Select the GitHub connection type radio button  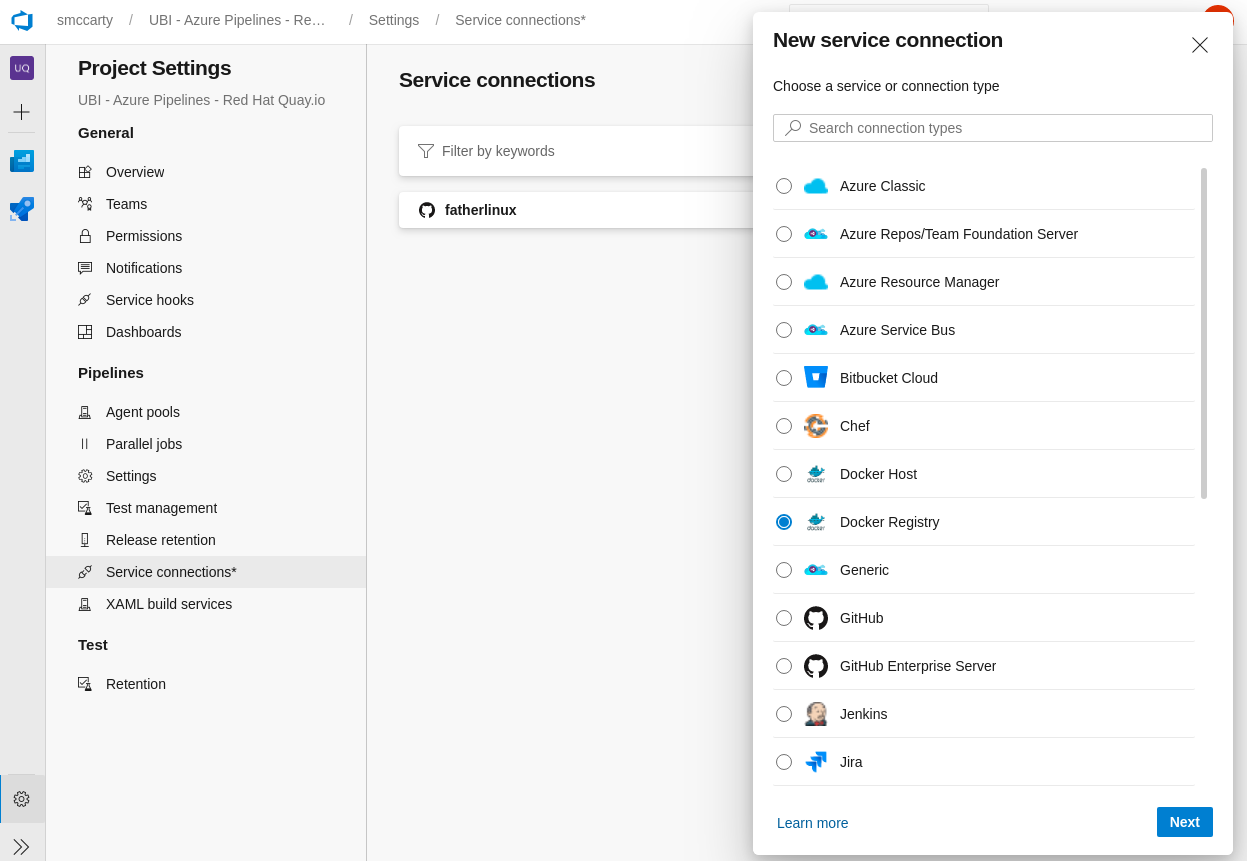pos(784,618)
